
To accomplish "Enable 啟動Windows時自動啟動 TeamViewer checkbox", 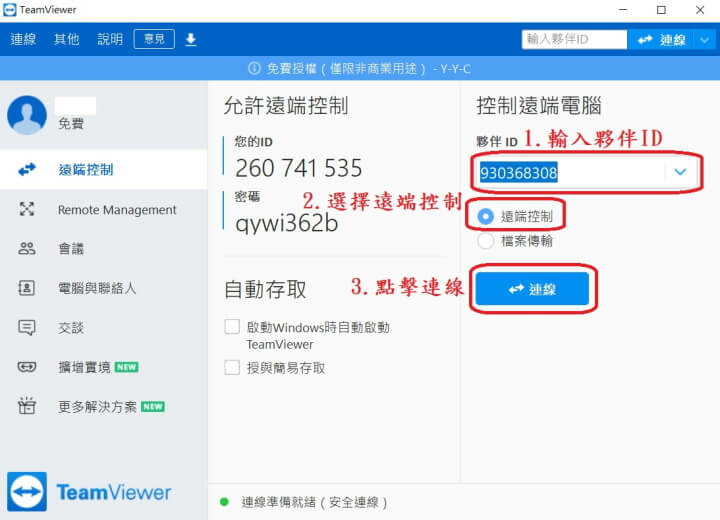I will [x=232, y=327].
